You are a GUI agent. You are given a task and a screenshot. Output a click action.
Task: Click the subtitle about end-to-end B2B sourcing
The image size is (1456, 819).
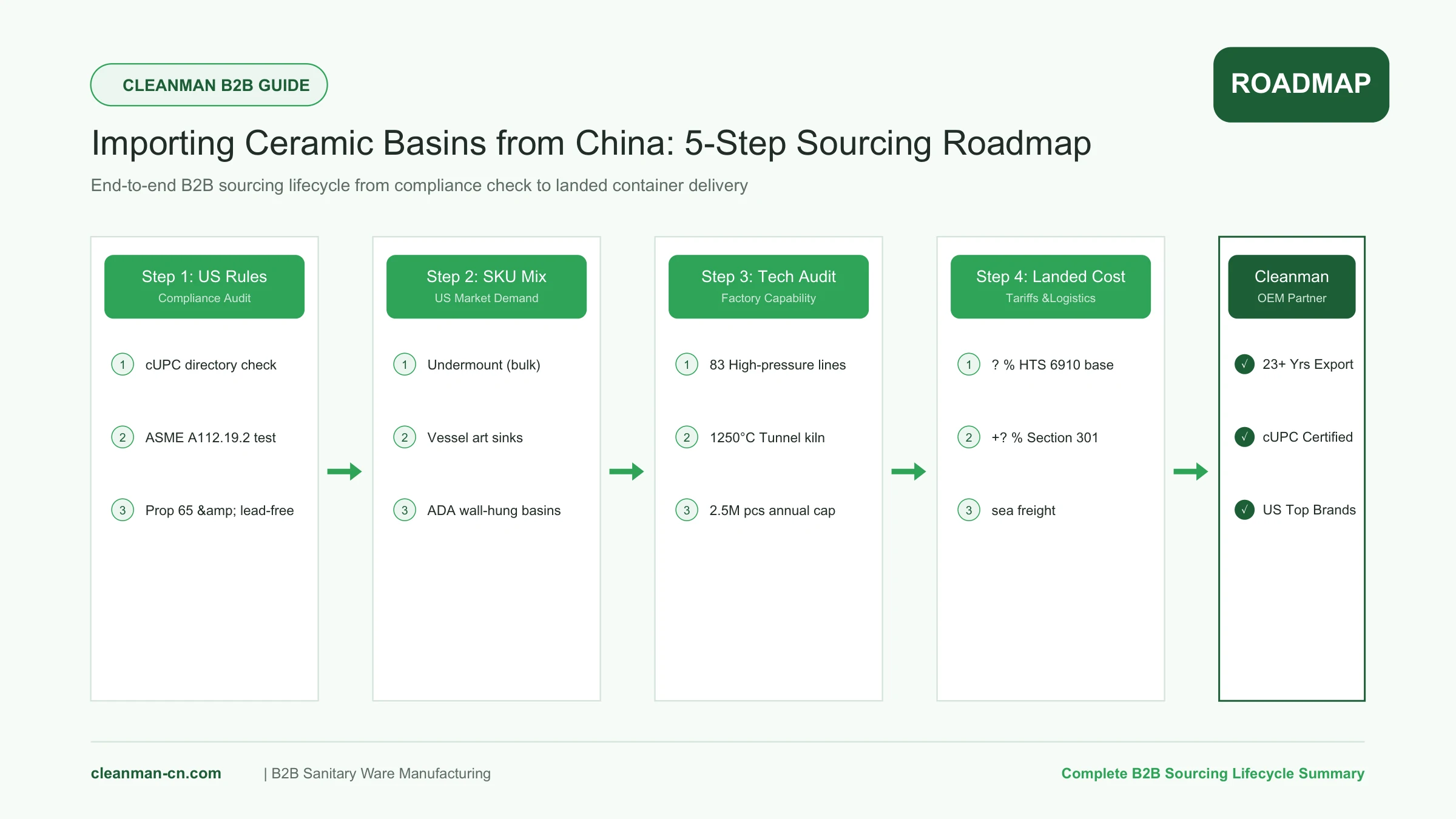(x=419, y=185)
